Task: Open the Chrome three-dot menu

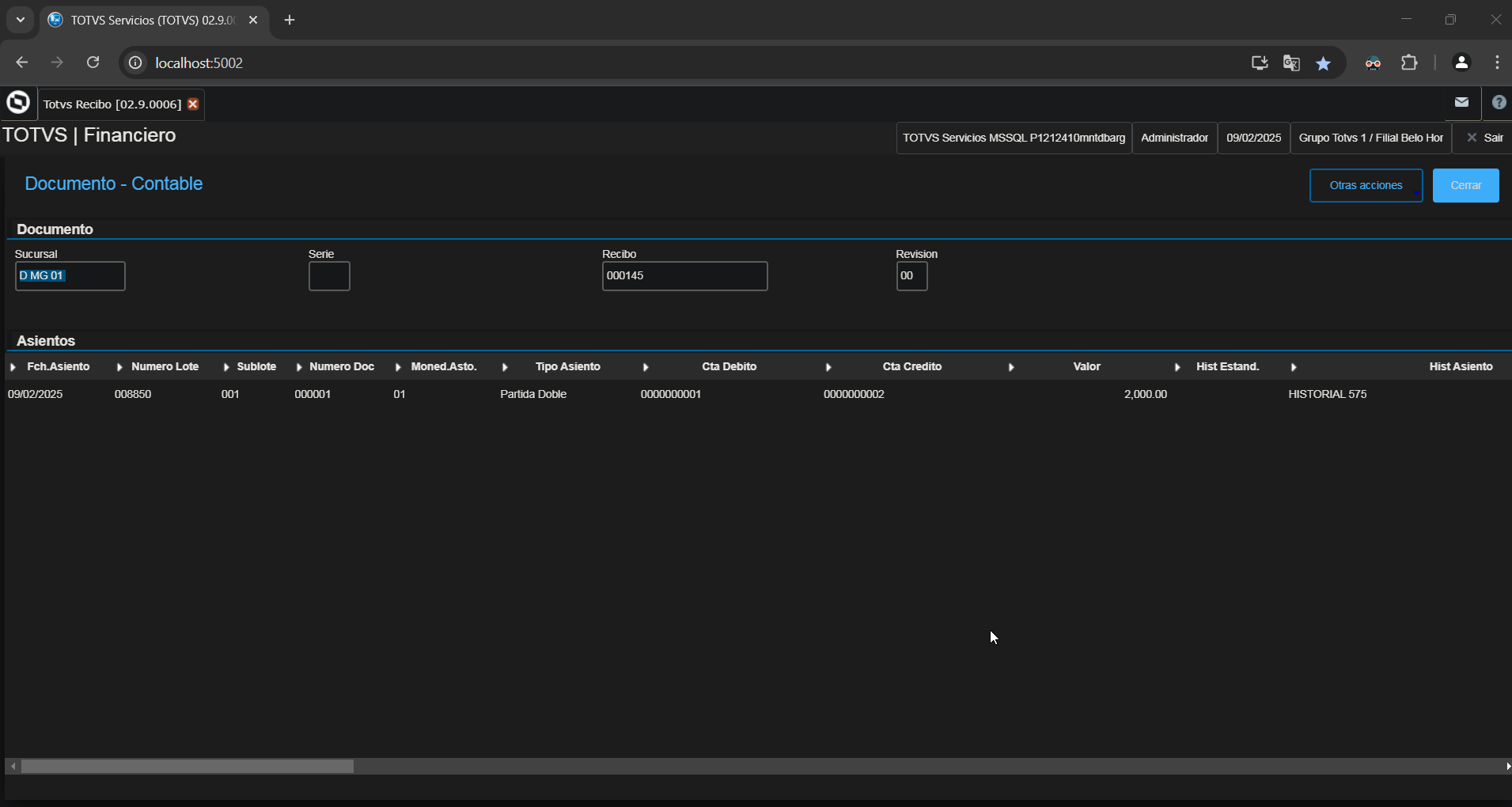Action: pyautogui.click(x=1497, y=63)
